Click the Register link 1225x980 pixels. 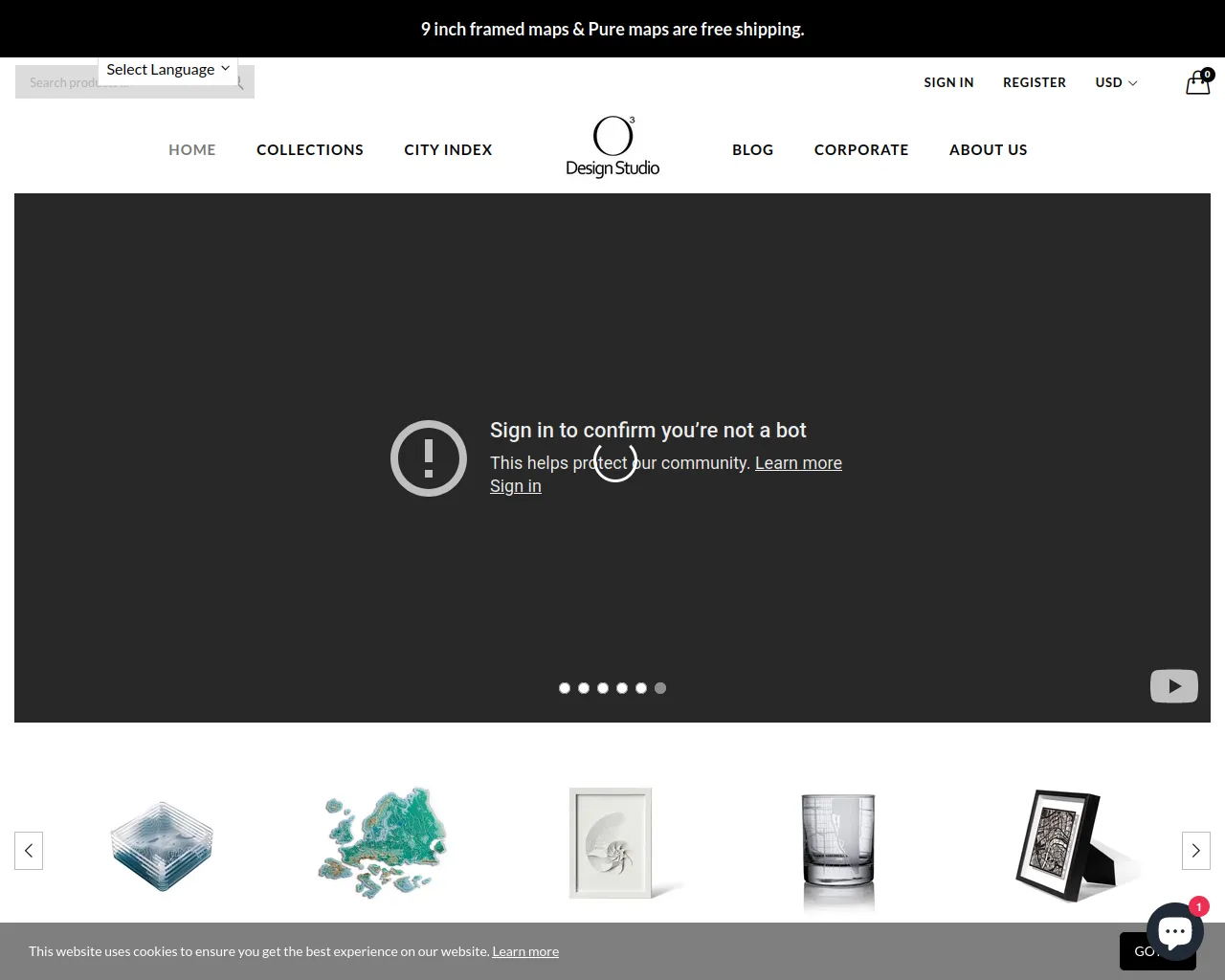[1035, 82]
